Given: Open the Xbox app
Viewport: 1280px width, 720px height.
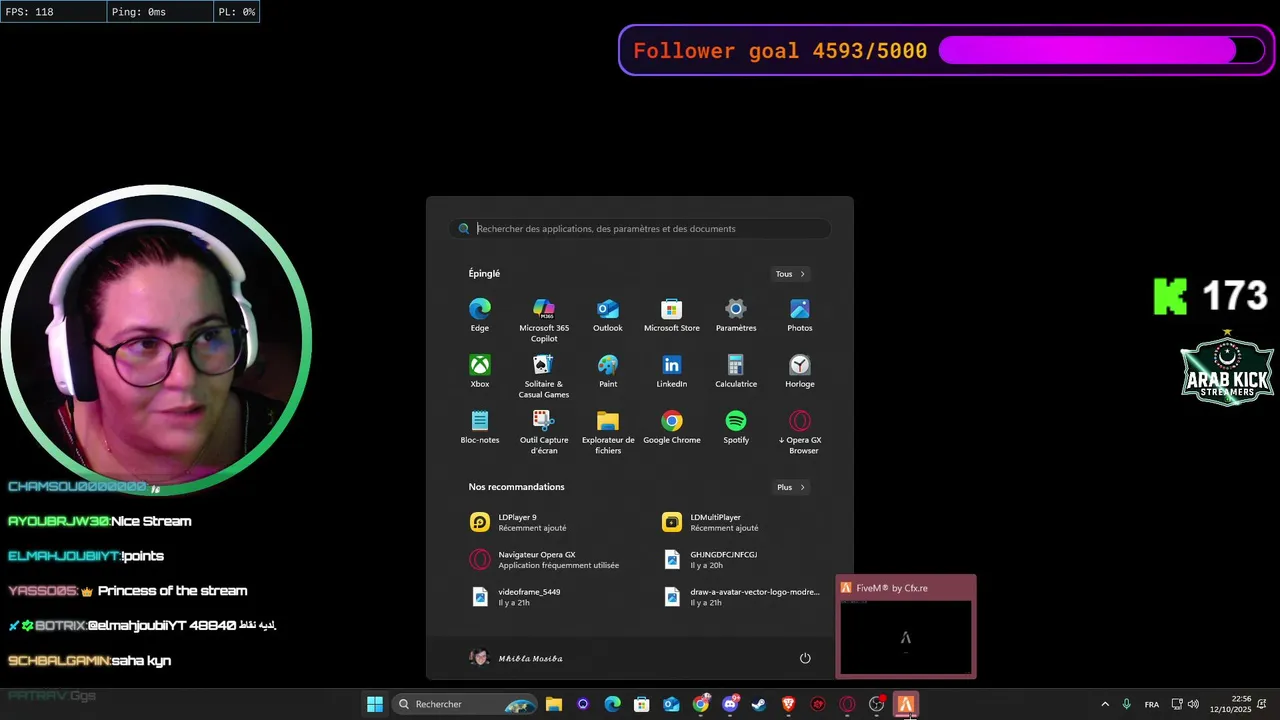Looking at the screenshot, I should [480, 370].
